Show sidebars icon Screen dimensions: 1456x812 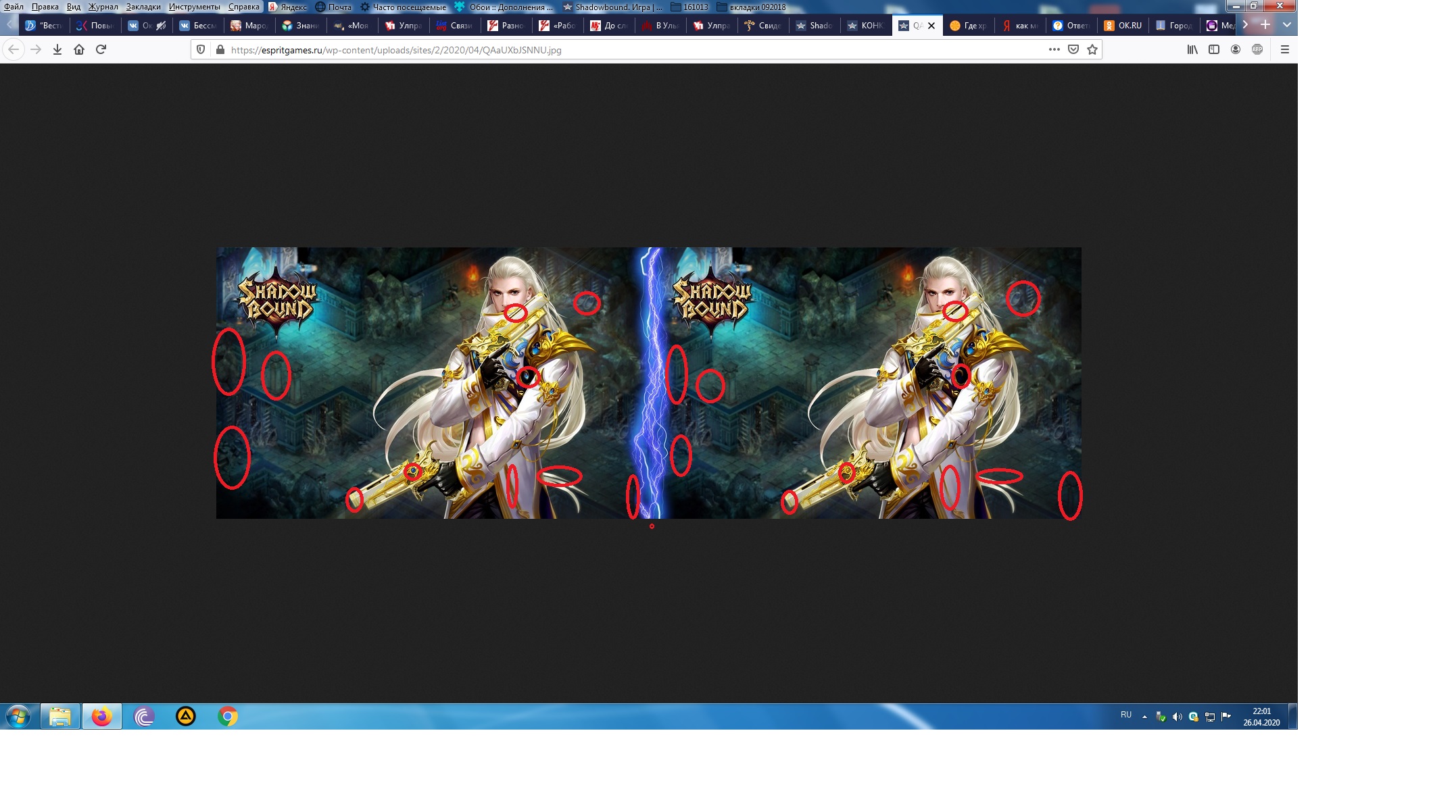1214,49
